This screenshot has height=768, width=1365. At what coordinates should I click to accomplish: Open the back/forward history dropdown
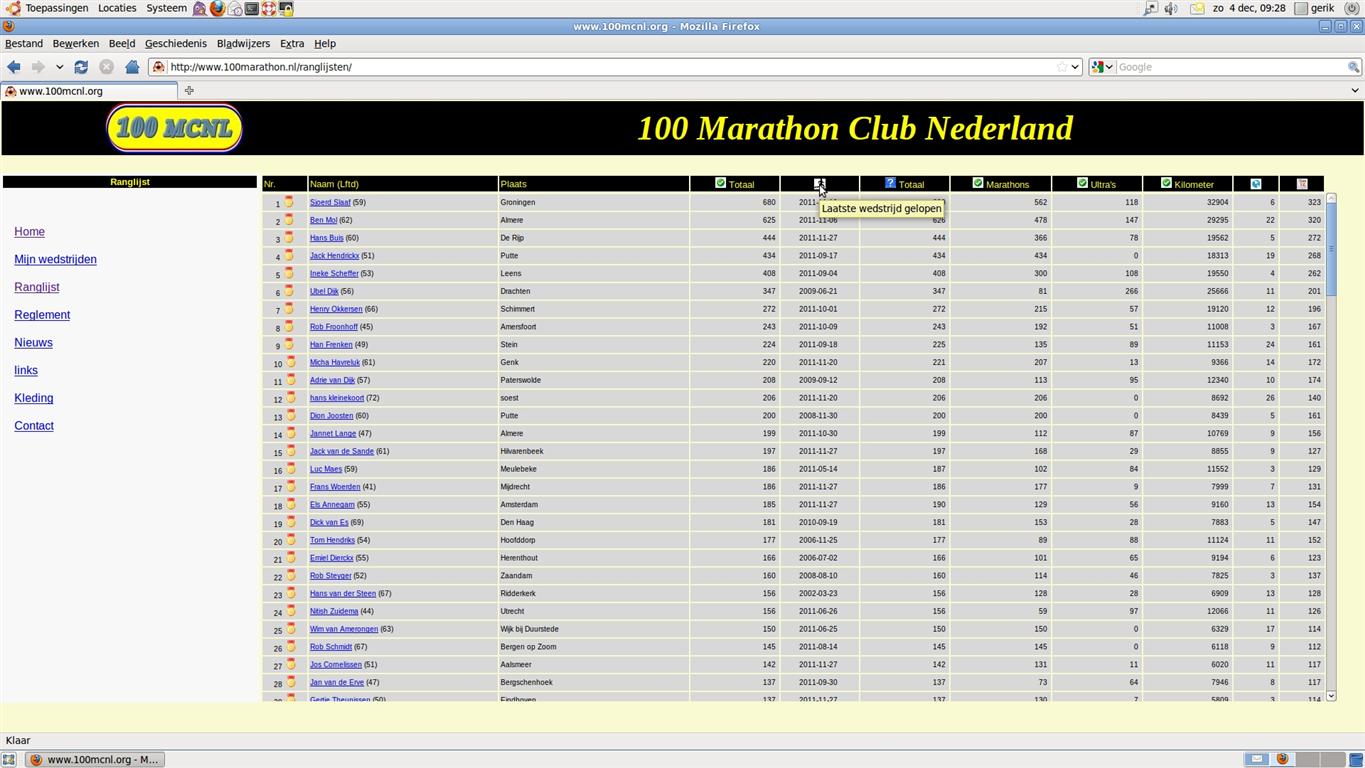click(x=60, y=67)
